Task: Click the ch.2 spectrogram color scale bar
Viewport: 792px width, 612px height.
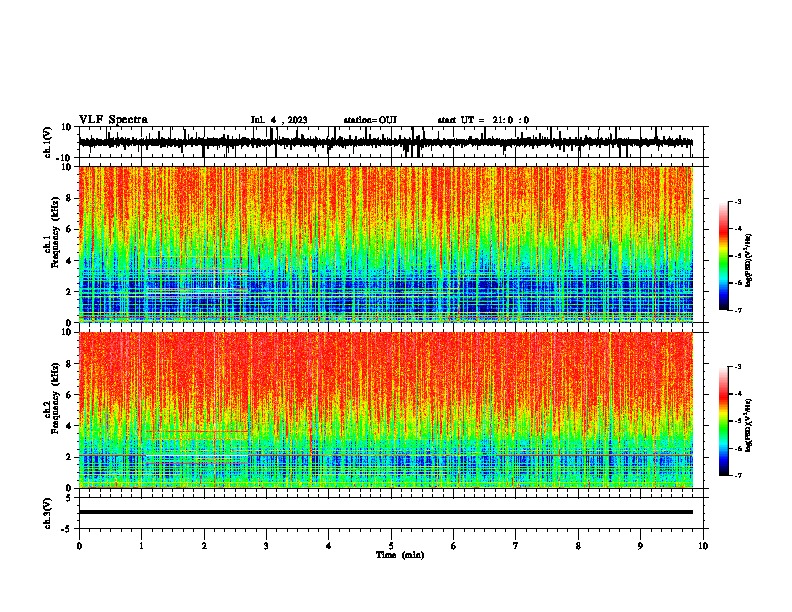Action: (724, 421)
